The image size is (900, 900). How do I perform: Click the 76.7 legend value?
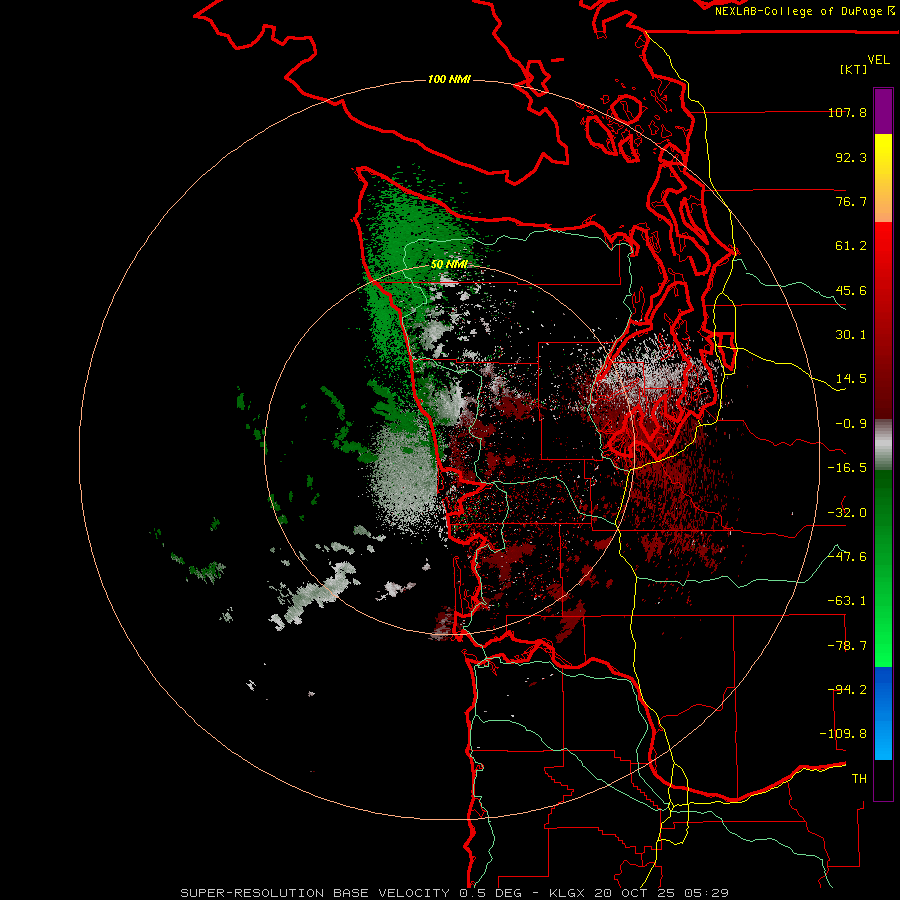[851, 201]
